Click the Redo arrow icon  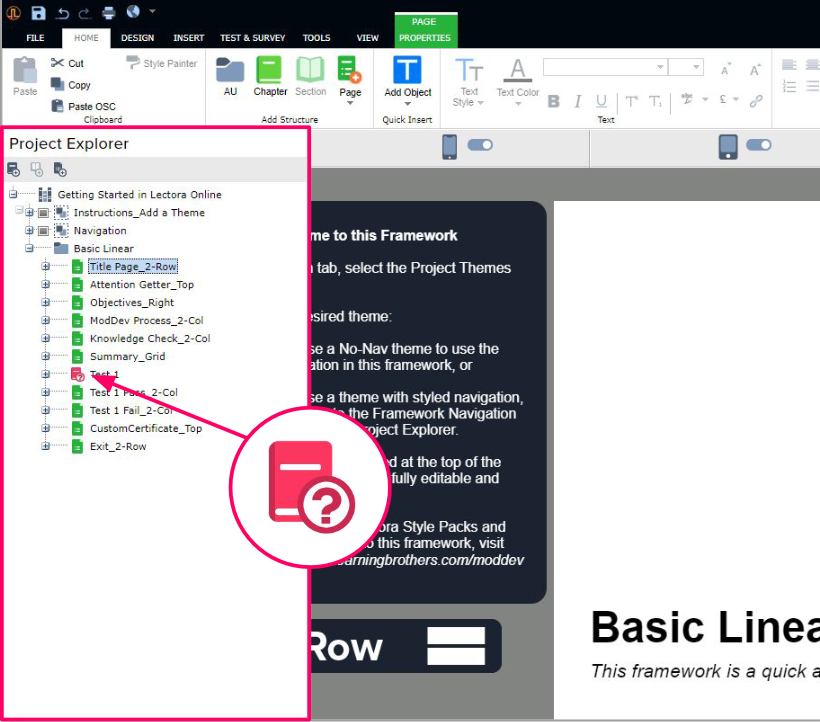[x=85, y=13]
